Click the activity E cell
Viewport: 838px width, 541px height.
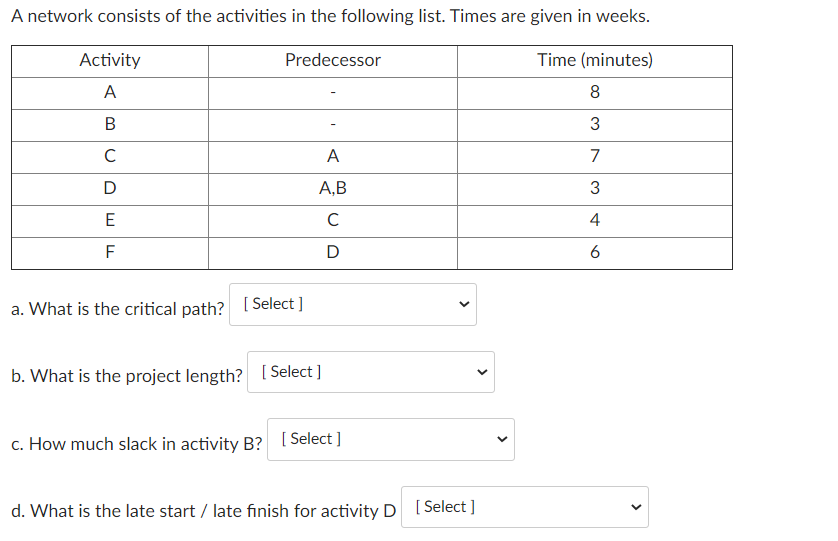(110, 220)
